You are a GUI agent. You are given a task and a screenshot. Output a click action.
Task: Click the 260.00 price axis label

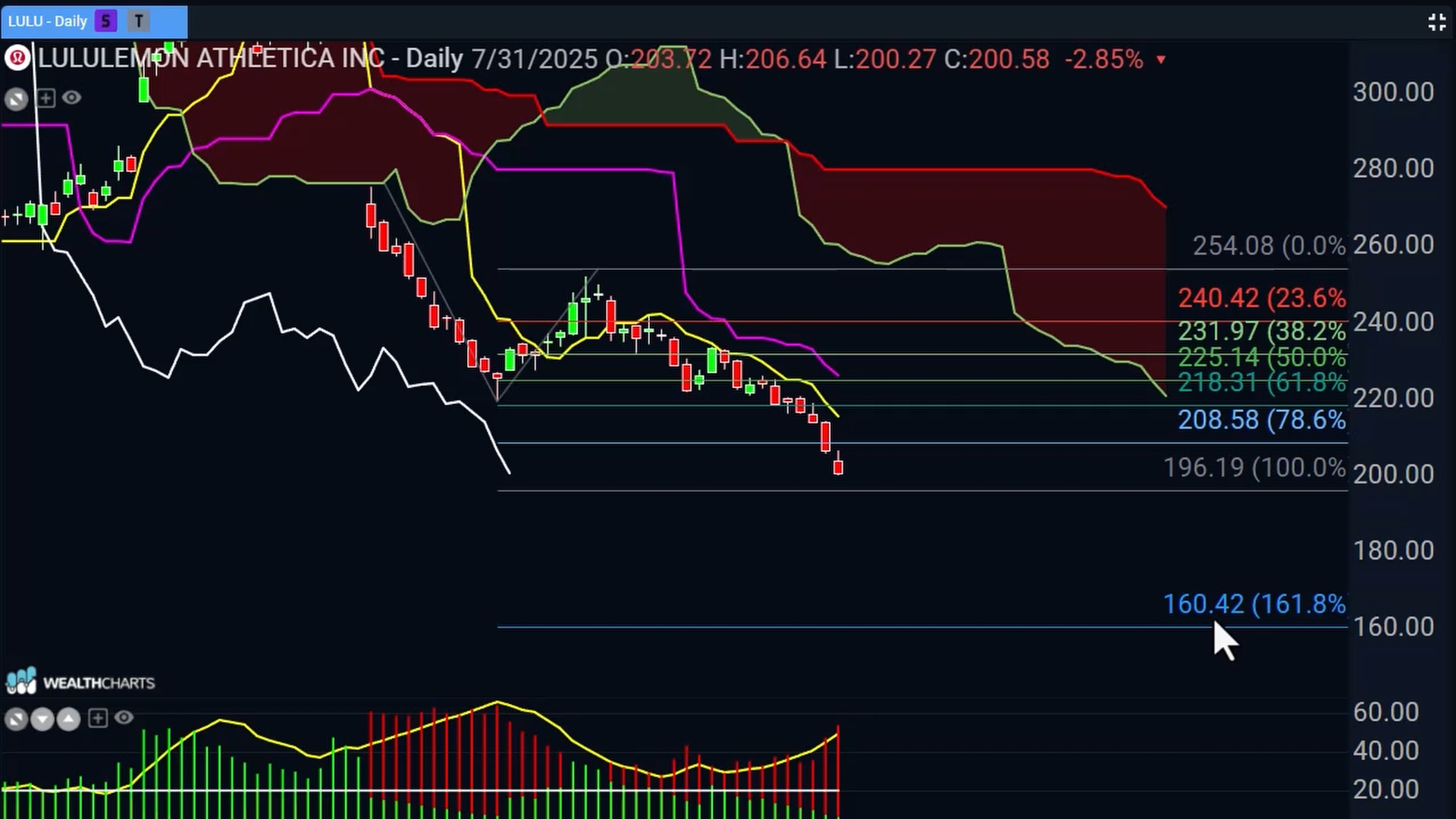click(1393, 244)
